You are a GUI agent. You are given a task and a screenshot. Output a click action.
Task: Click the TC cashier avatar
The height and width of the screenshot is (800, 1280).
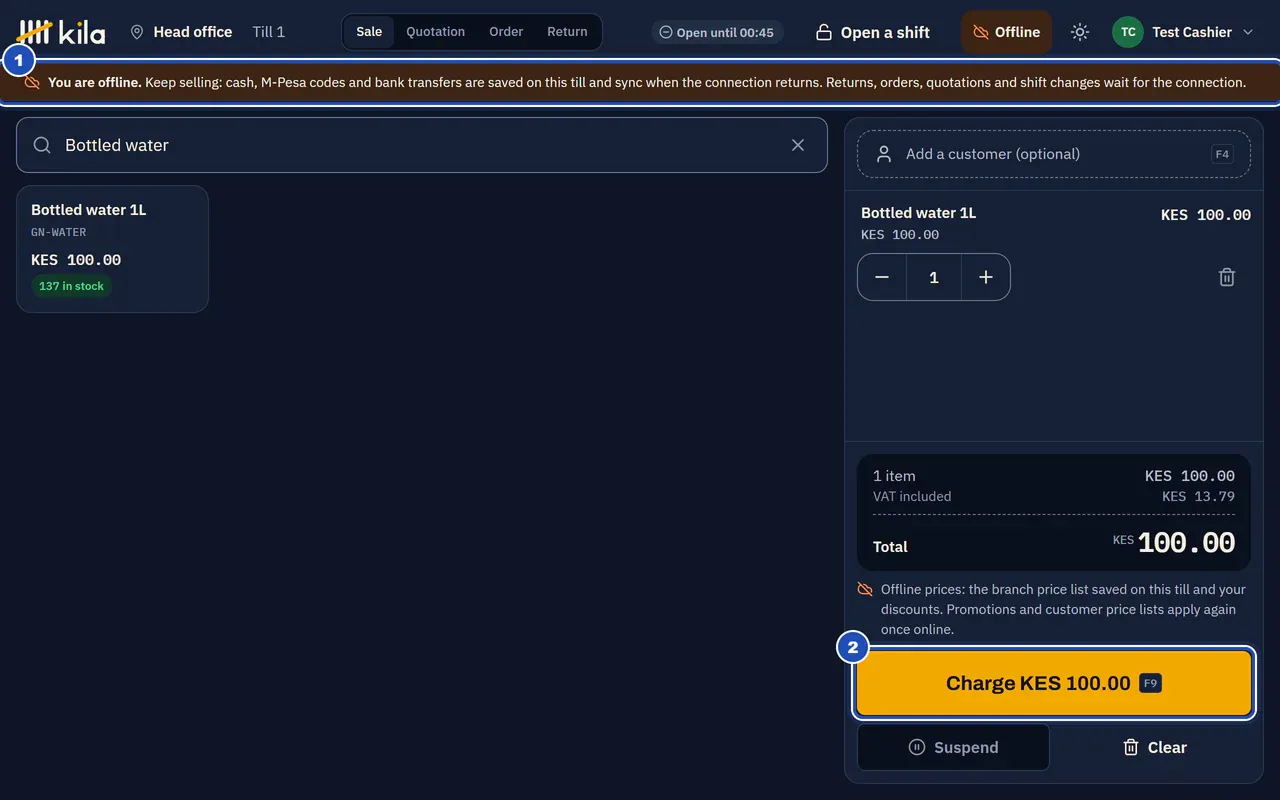click(1128, 32)
